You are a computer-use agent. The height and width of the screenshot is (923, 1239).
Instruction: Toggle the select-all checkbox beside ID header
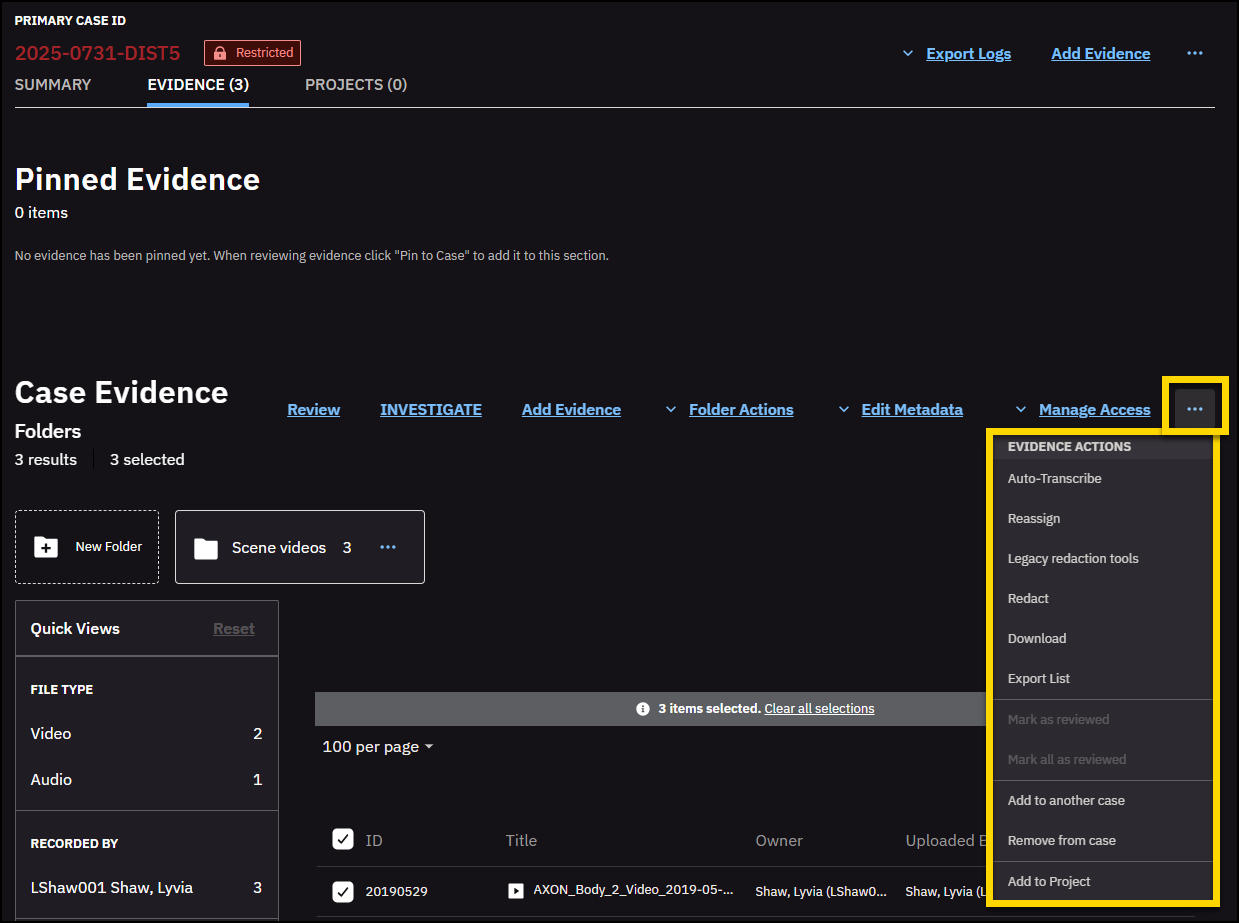click(x=343, y=839)
